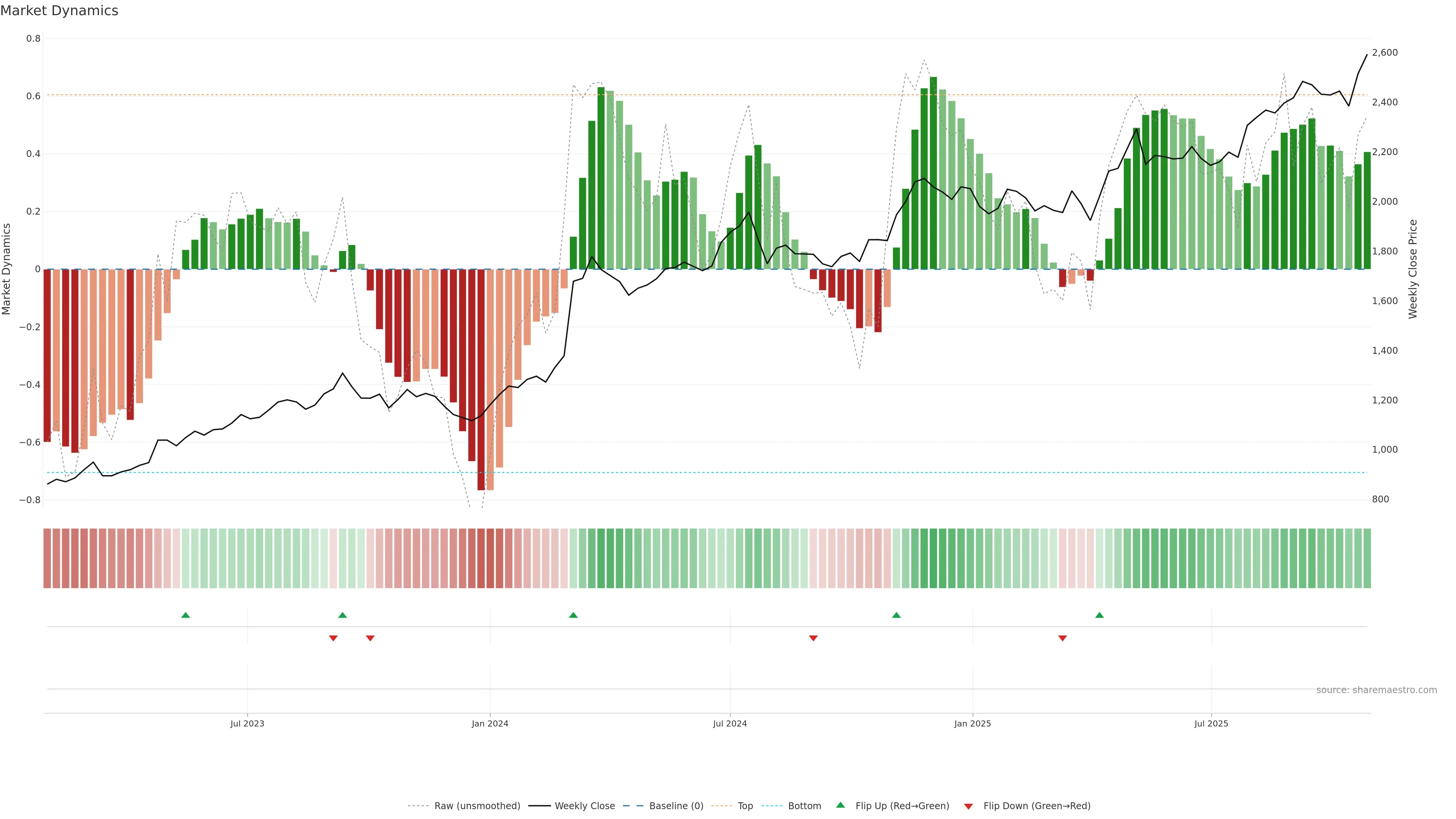This screenshot has height=819, width=1456.
Task: Click the first red flip-down triangle marker
Action: [334, 638]
